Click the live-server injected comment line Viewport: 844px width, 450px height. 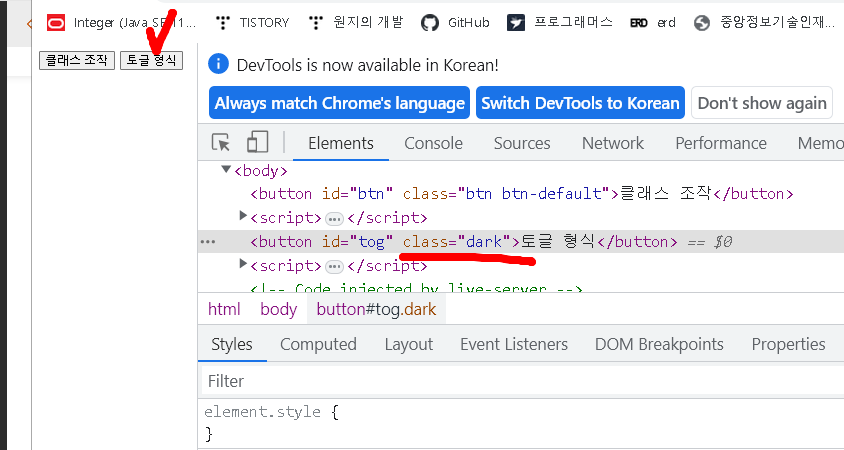[x=416, y=288]
